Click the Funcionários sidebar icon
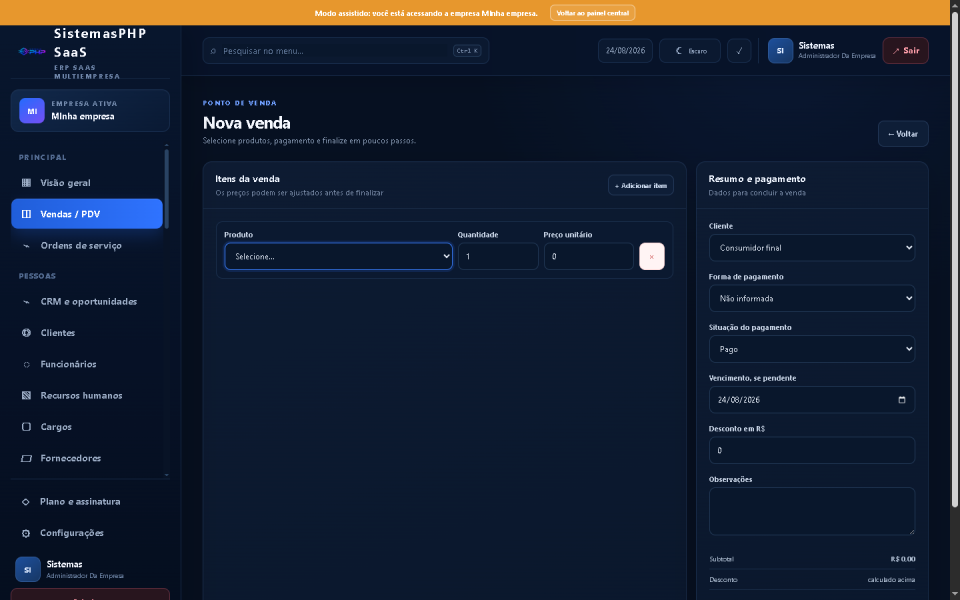The height and width of the screenshot is (600, 960). (x=26, y=364)
